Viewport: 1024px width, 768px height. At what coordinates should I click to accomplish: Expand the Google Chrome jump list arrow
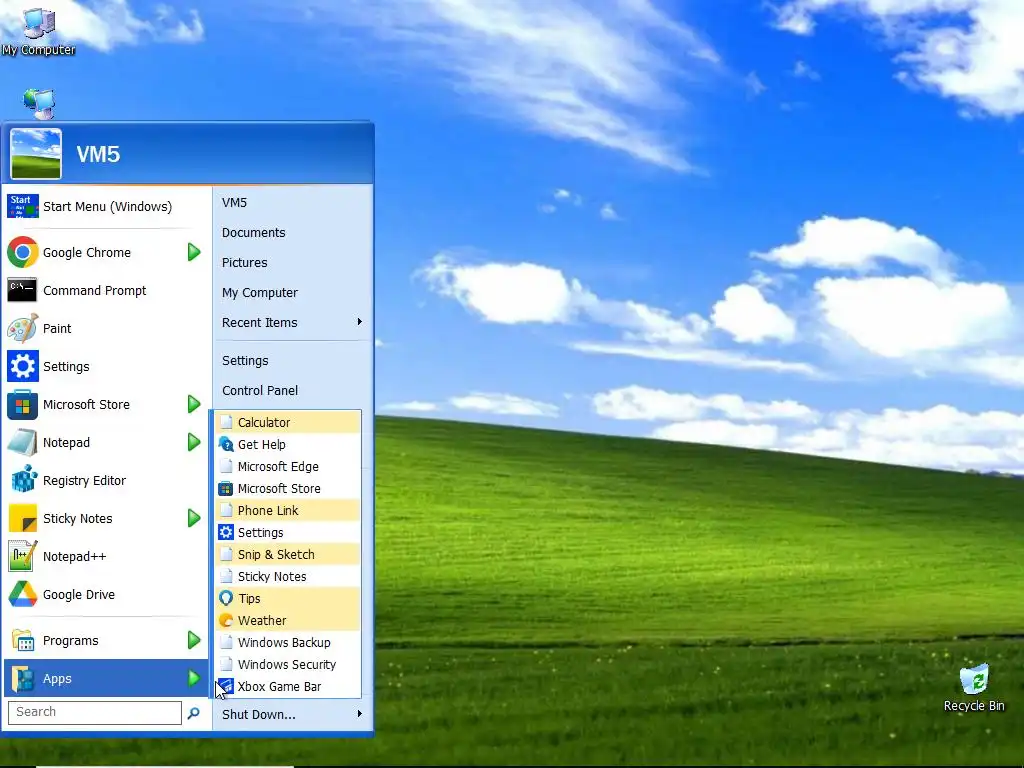193,252
